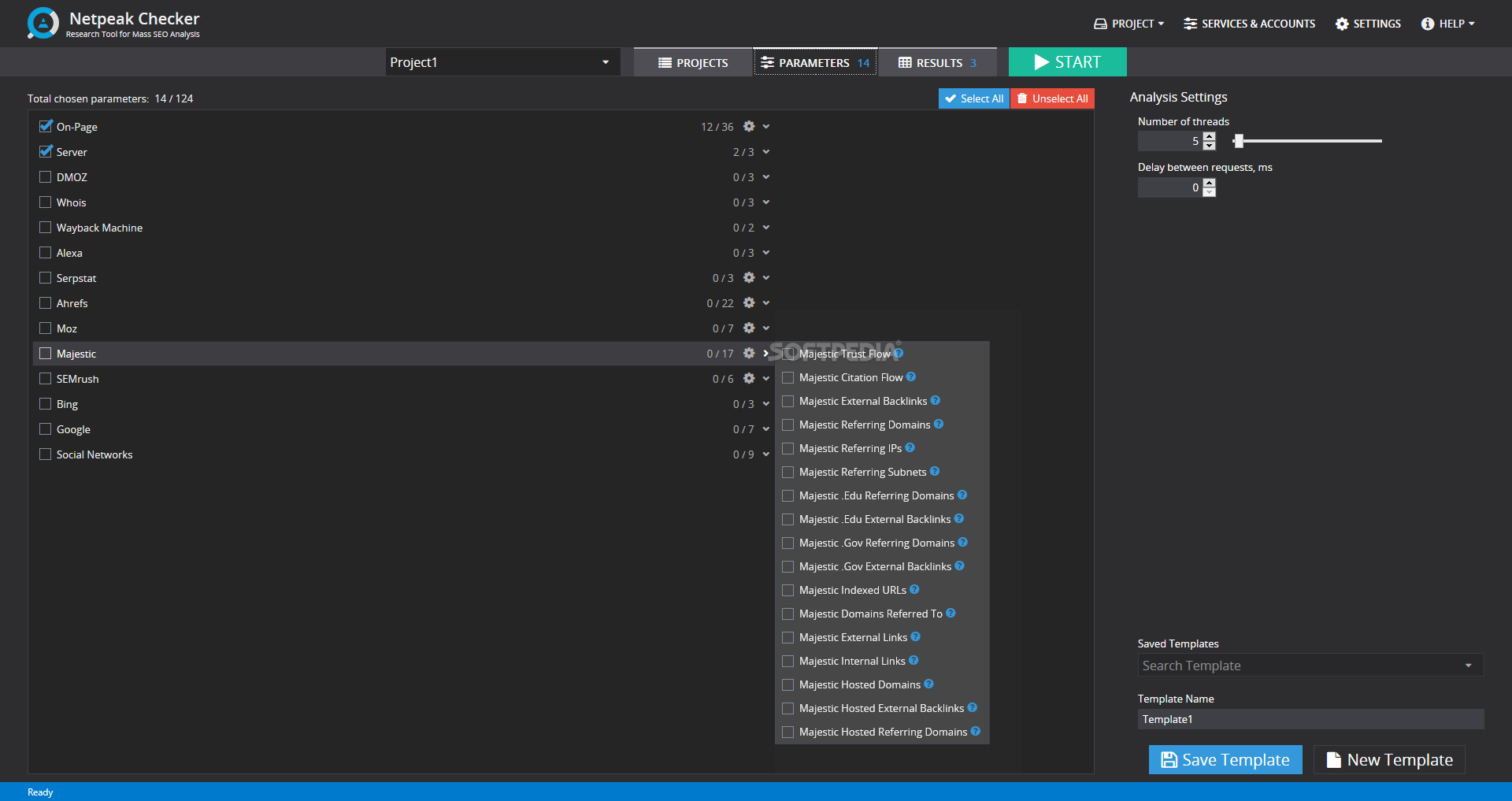Enable Majestic Citation Flow parameter

point(787,377)
